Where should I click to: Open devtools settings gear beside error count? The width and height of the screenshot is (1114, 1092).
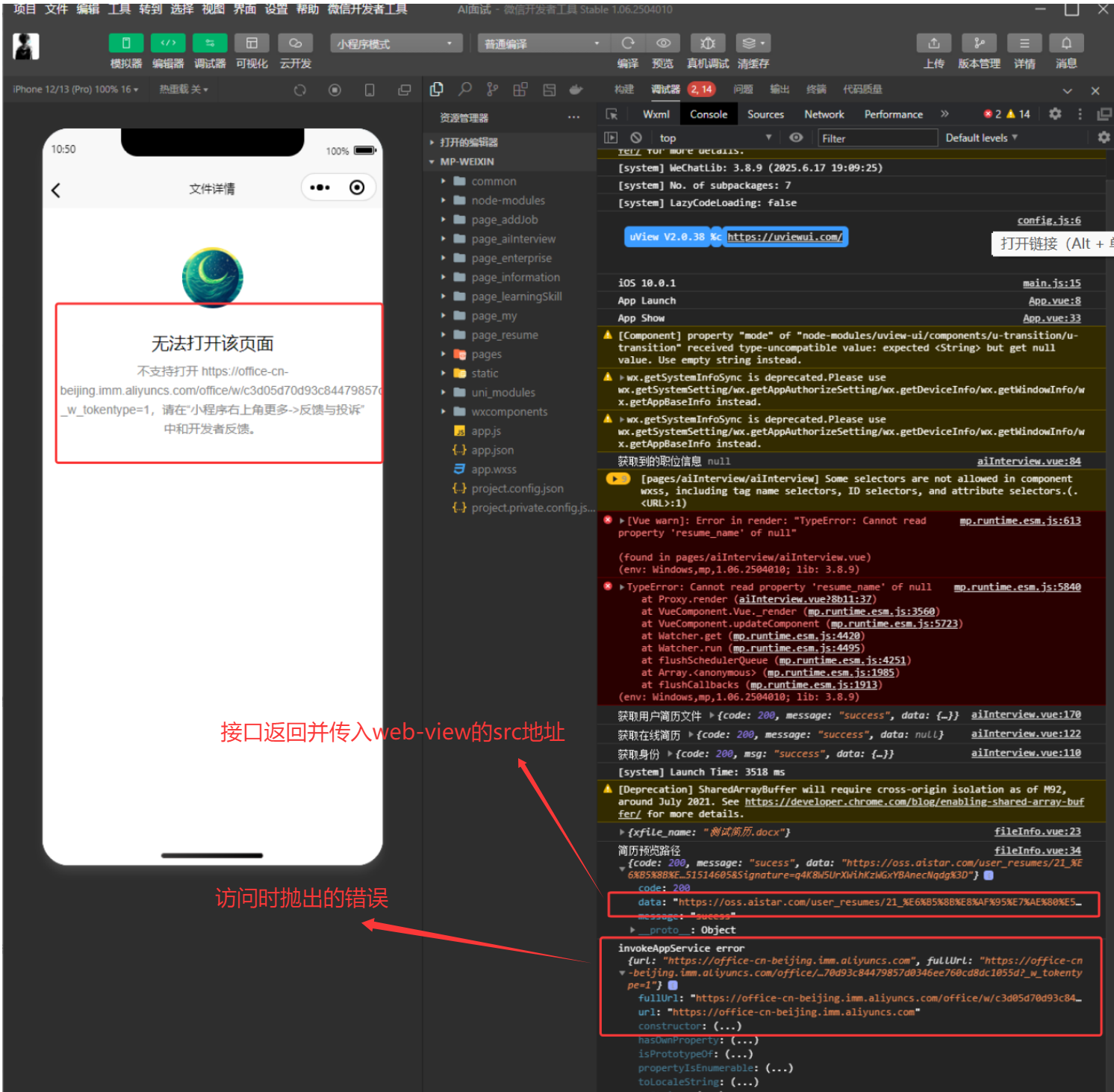pyautogui.click(x=1055, y=114)
